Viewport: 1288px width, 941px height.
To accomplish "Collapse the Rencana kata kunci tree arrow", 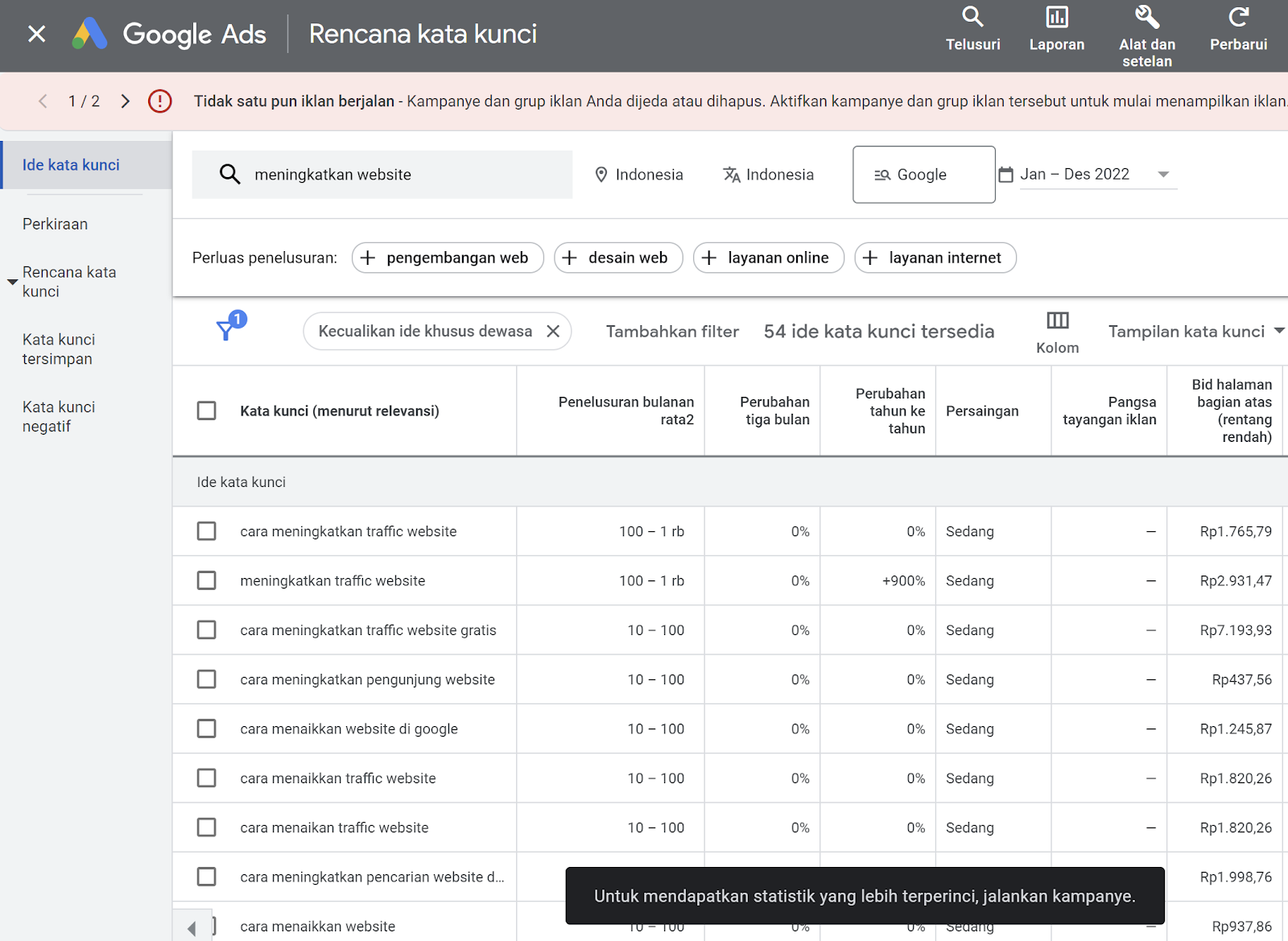I will pyautogui.click(x=12, y=282).
